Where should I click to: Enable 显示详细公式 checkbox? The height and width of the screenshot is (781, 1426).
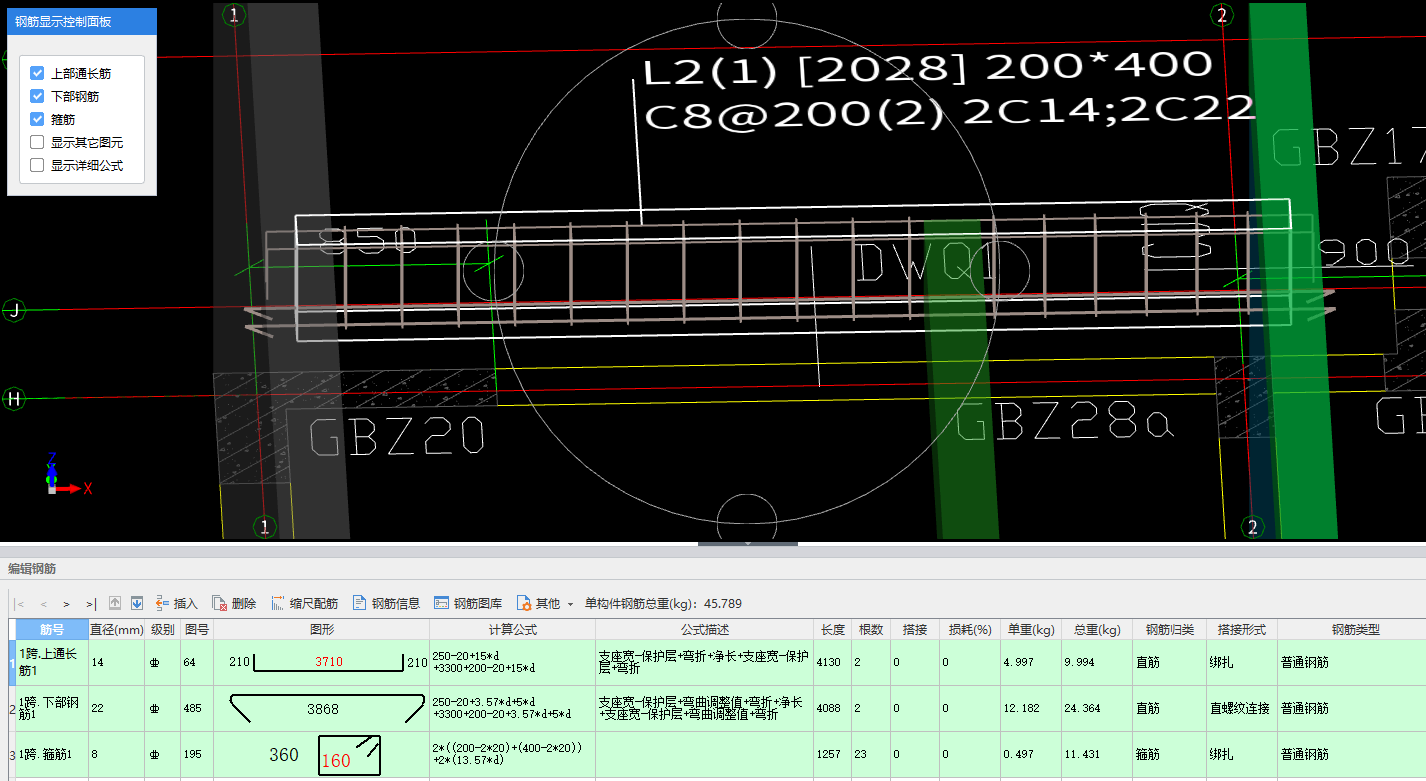click(37, 165)
